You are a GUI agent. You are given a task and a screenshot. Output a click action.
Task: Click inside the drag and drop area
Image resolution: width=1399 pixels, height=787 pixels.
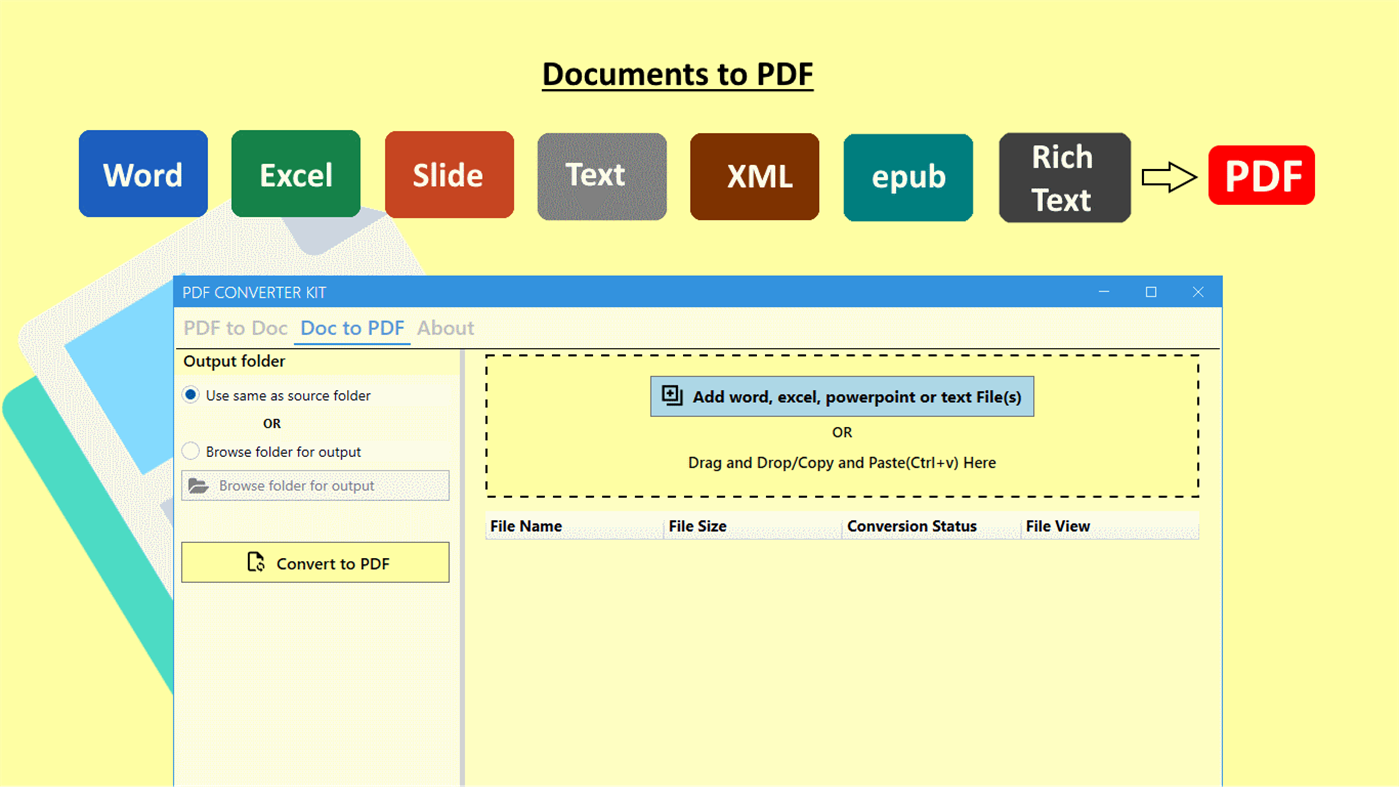841,462
